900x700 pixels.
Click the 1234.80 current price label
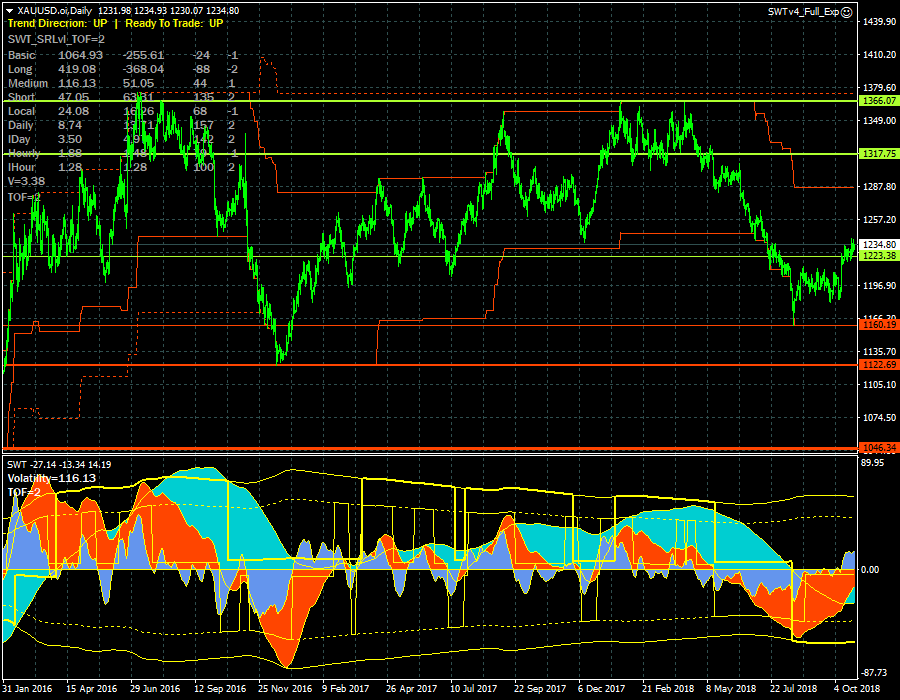877,244
